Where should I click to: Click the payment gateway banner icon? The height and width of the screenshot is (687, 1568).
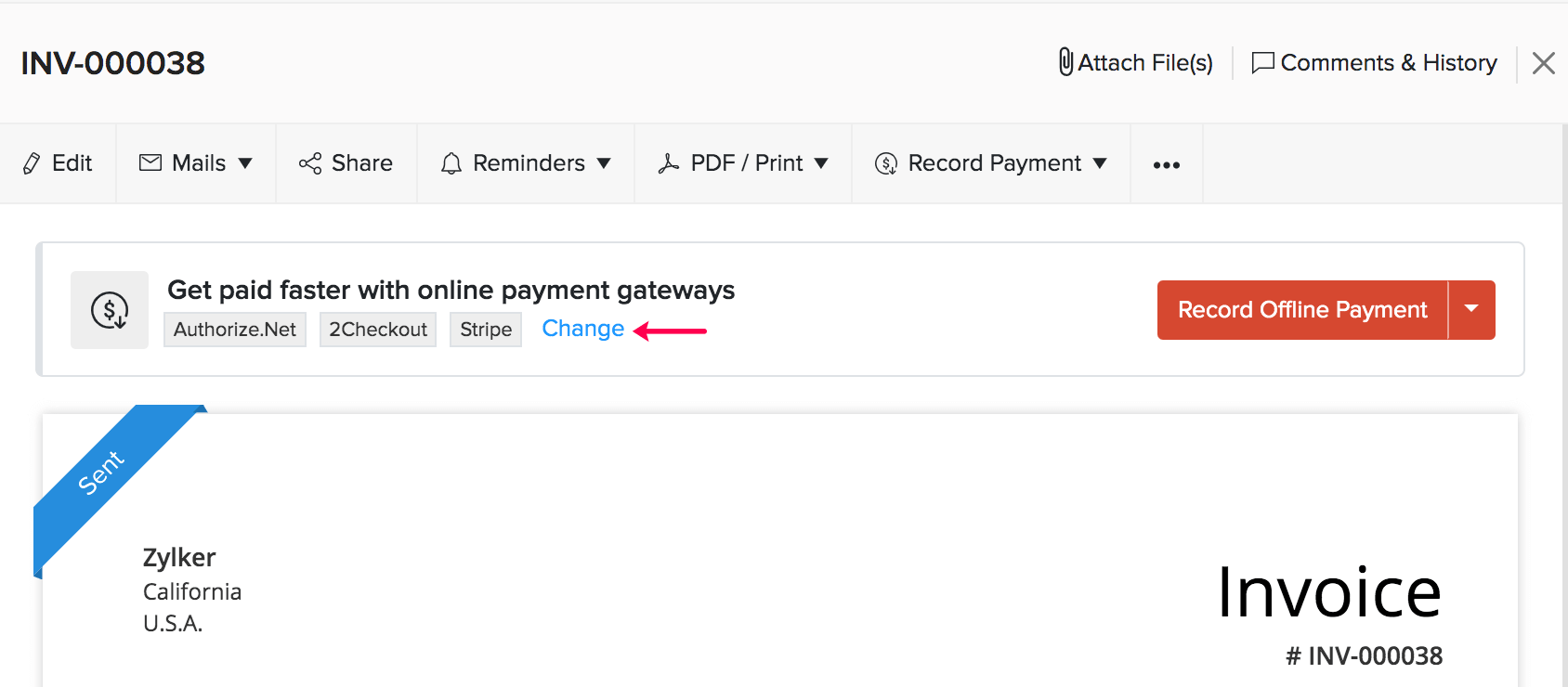(x=109, y=309)
